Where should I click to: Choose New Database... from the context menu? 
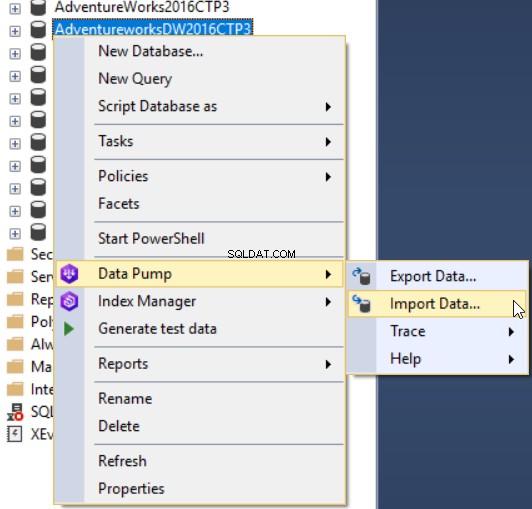200,52
